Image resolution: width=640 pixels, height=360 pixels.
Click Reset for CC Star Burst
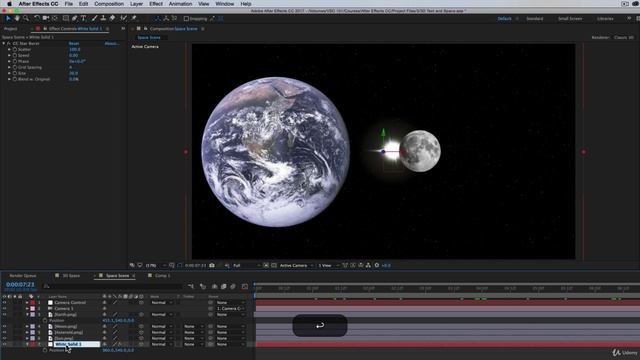point(74,43)
